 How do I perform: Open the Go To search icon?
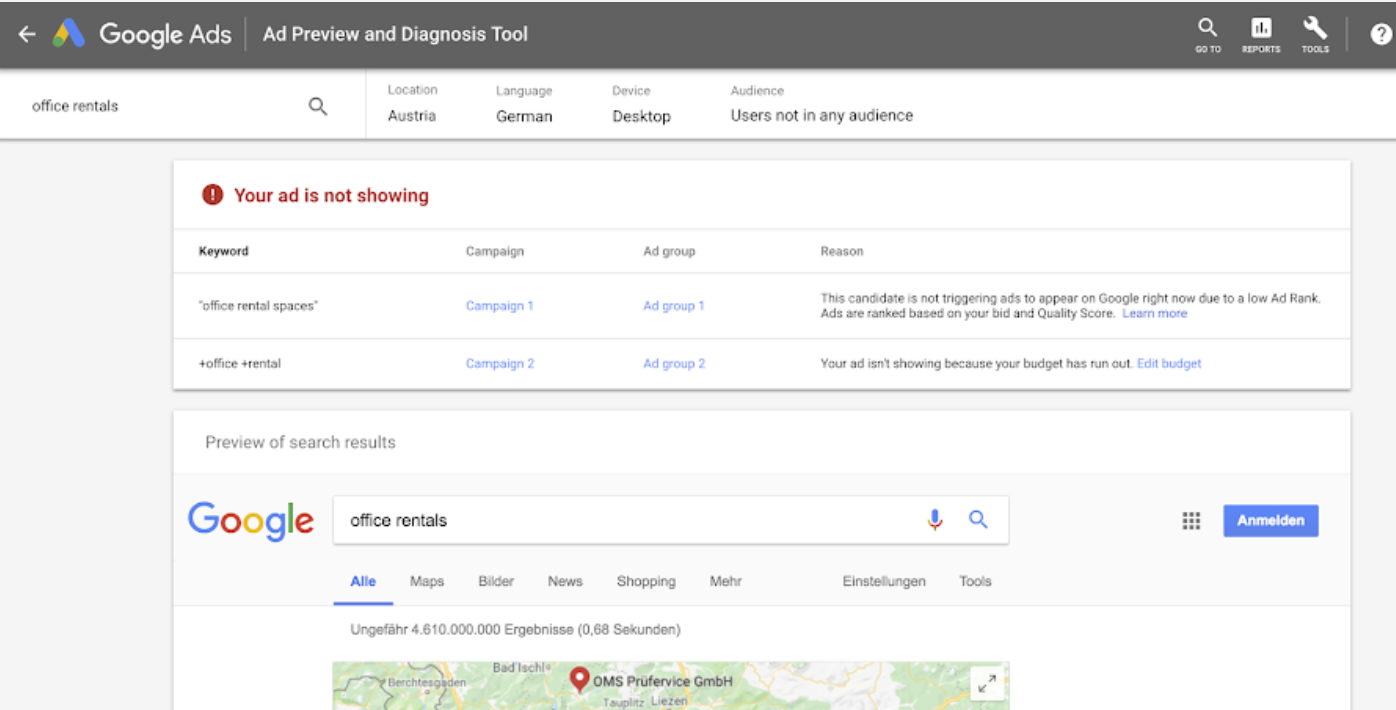tap(1208, 34)
